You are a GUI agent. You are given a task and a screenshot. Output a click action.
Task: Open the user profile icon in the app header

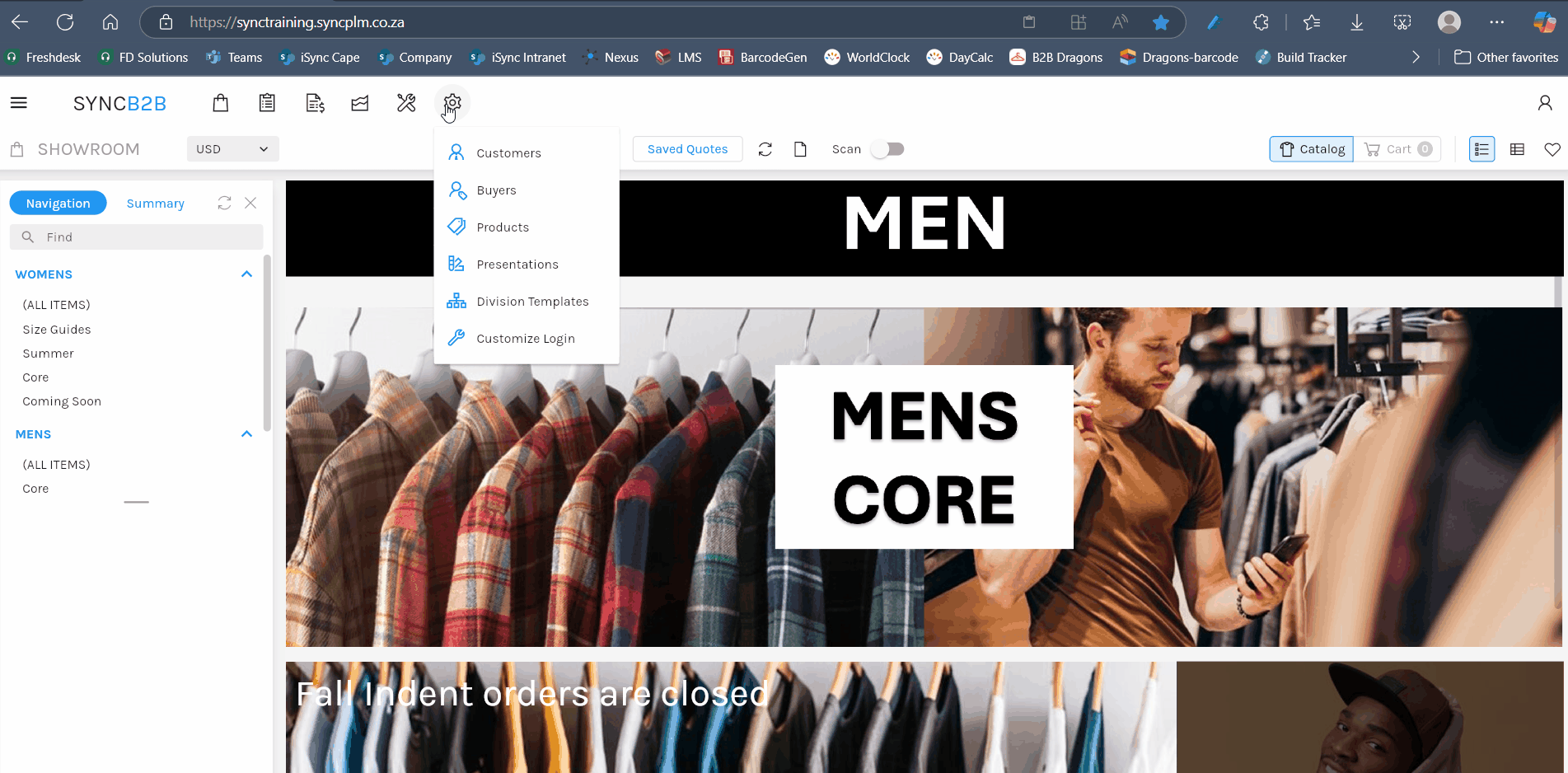coord(1545,103)
